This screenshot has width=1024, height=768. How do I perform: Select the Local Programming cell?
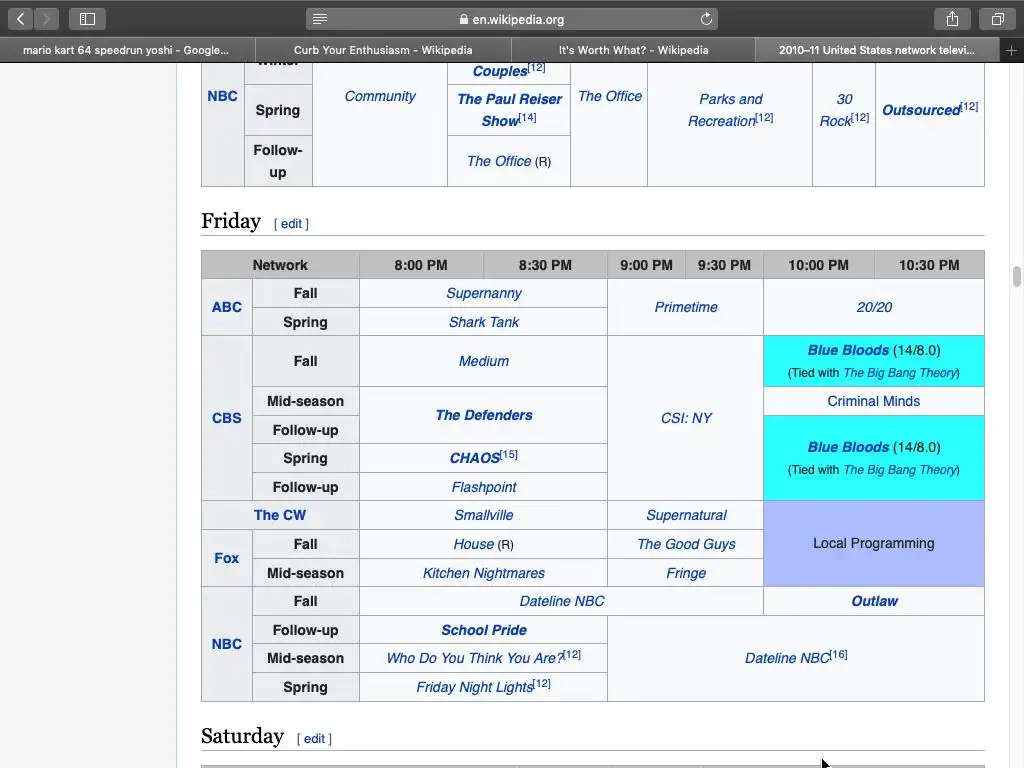coord(874,543)
